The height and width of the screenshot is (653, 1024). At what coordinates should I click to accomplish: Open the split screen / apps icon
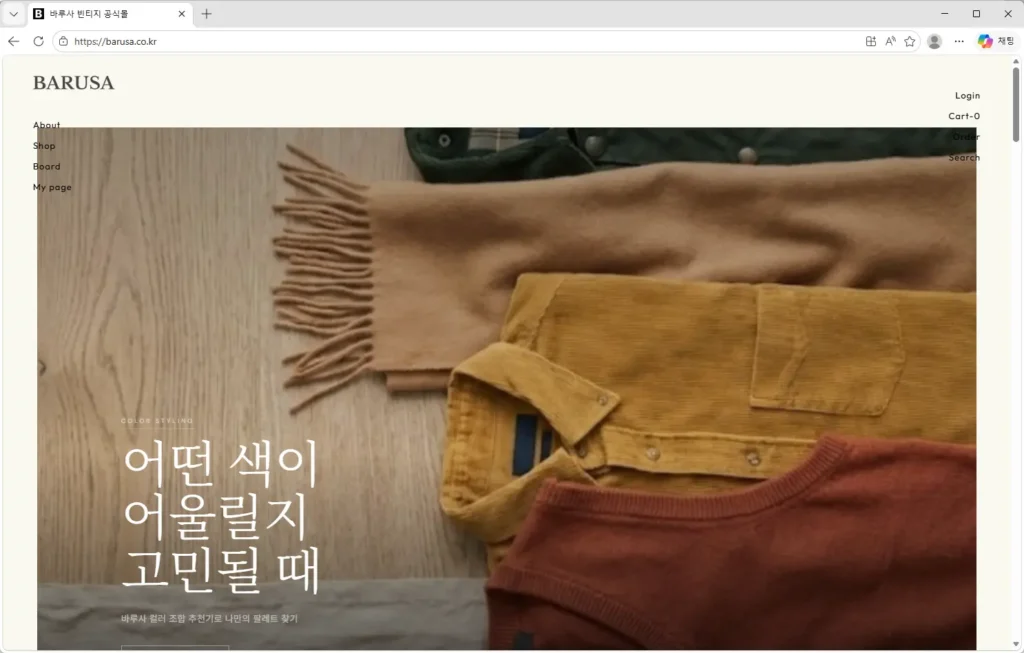point(871,41)
